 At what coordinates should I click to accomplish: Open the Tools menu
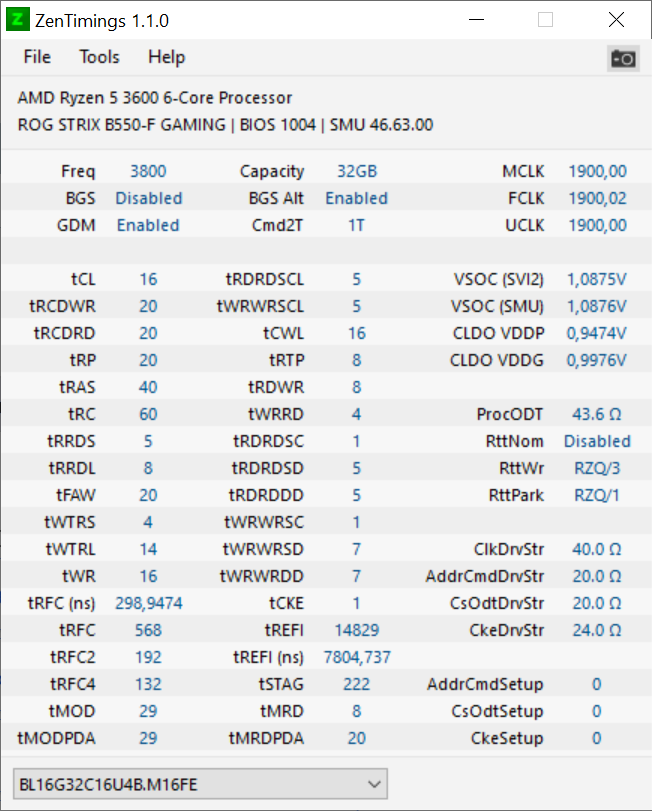pyautogui.click(x=99, y=57)
